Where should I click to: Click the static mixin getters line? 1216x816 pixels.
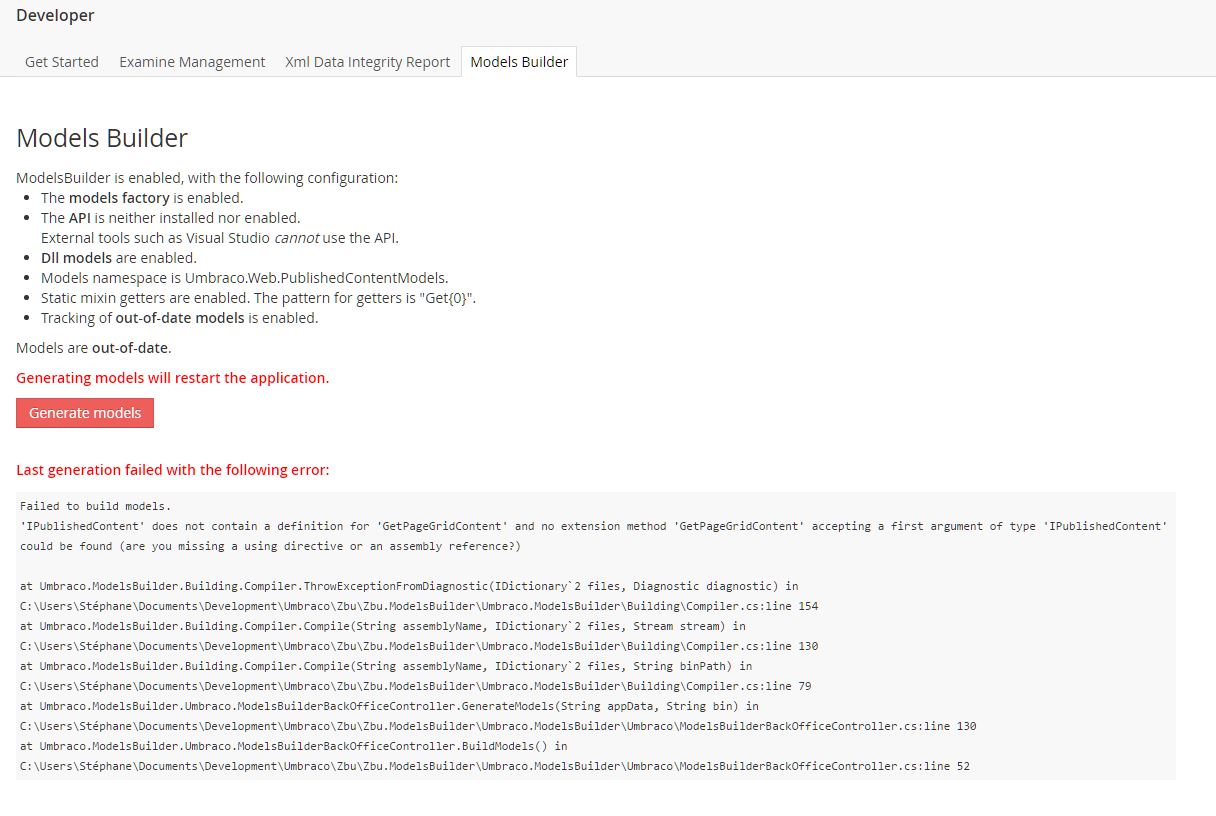[x=258, y=298]
